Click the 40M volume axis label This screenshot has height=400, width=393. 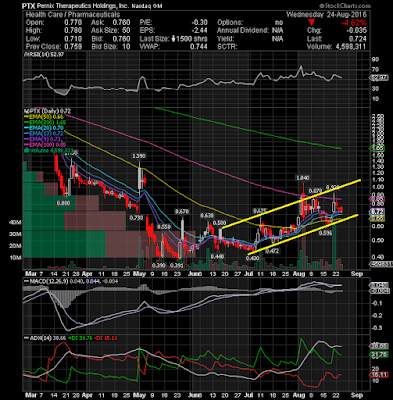click(15, 222)
